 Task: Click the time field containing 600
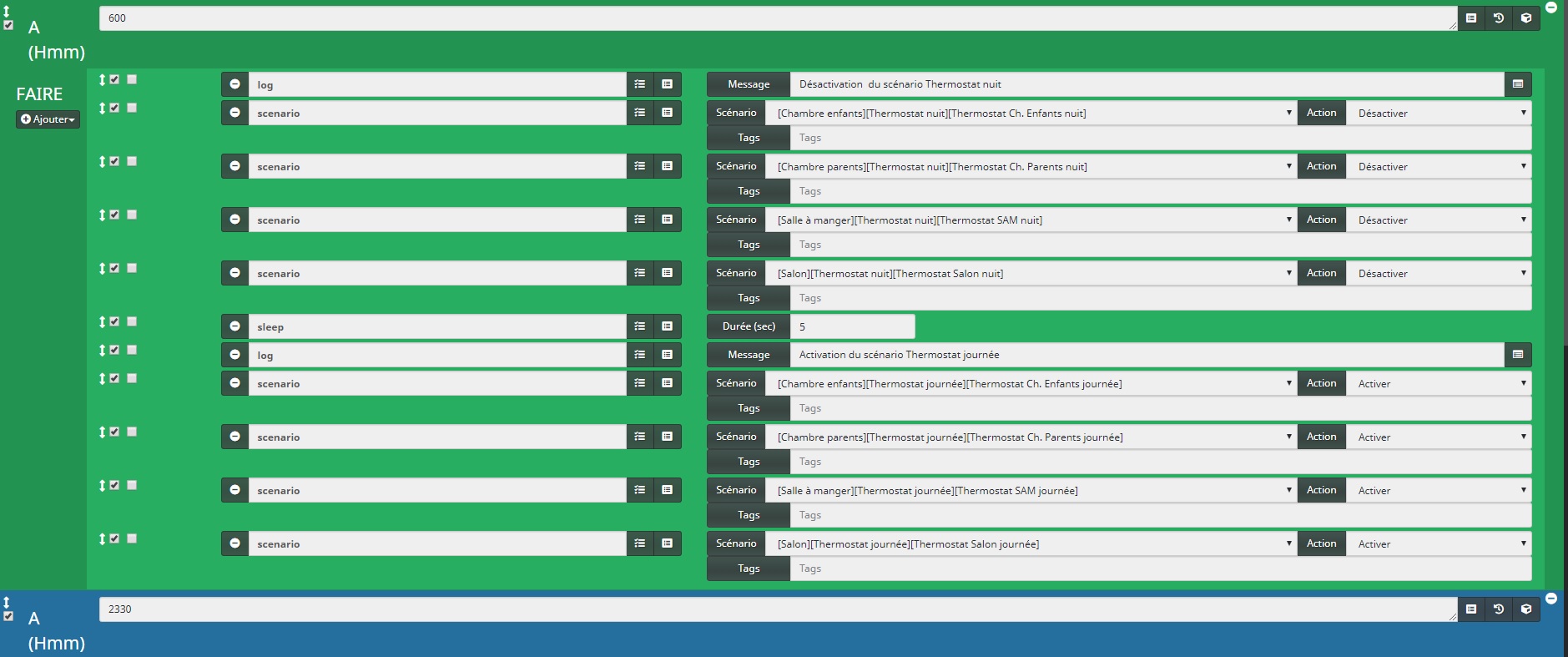(x=778, y=18)
